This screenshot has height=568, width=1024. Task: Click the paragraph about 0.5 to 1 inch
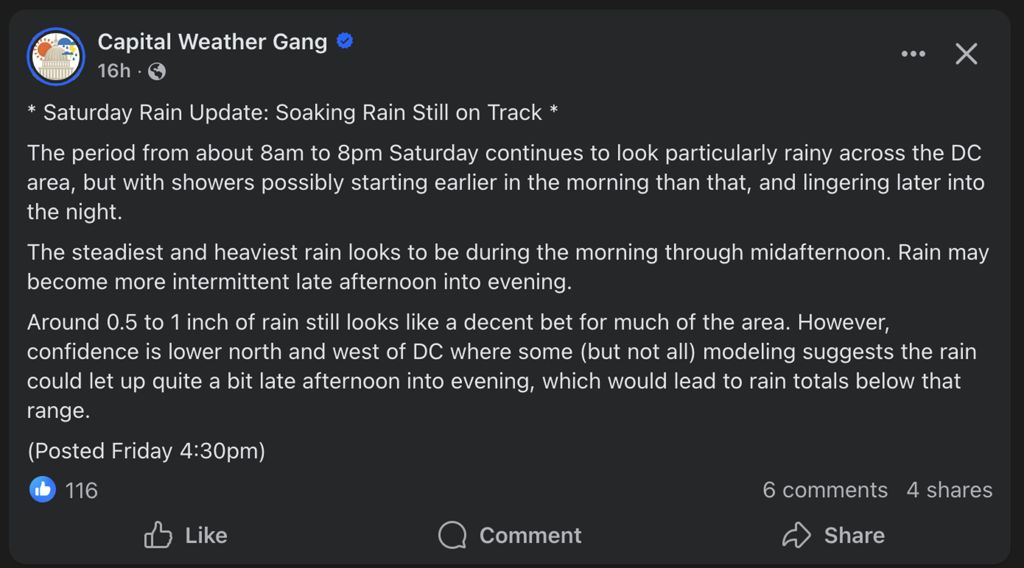500,367
